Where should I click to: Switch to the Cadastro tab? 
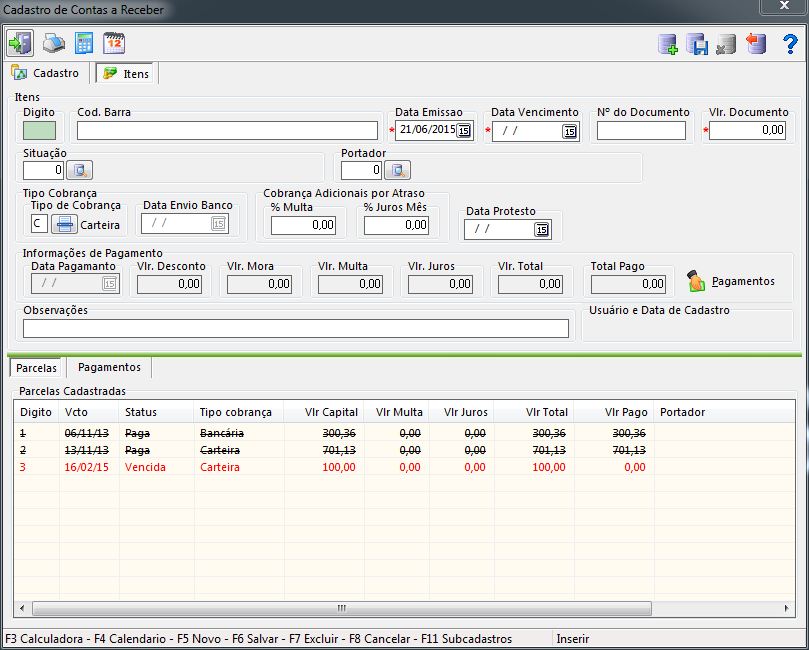(46, 73)
